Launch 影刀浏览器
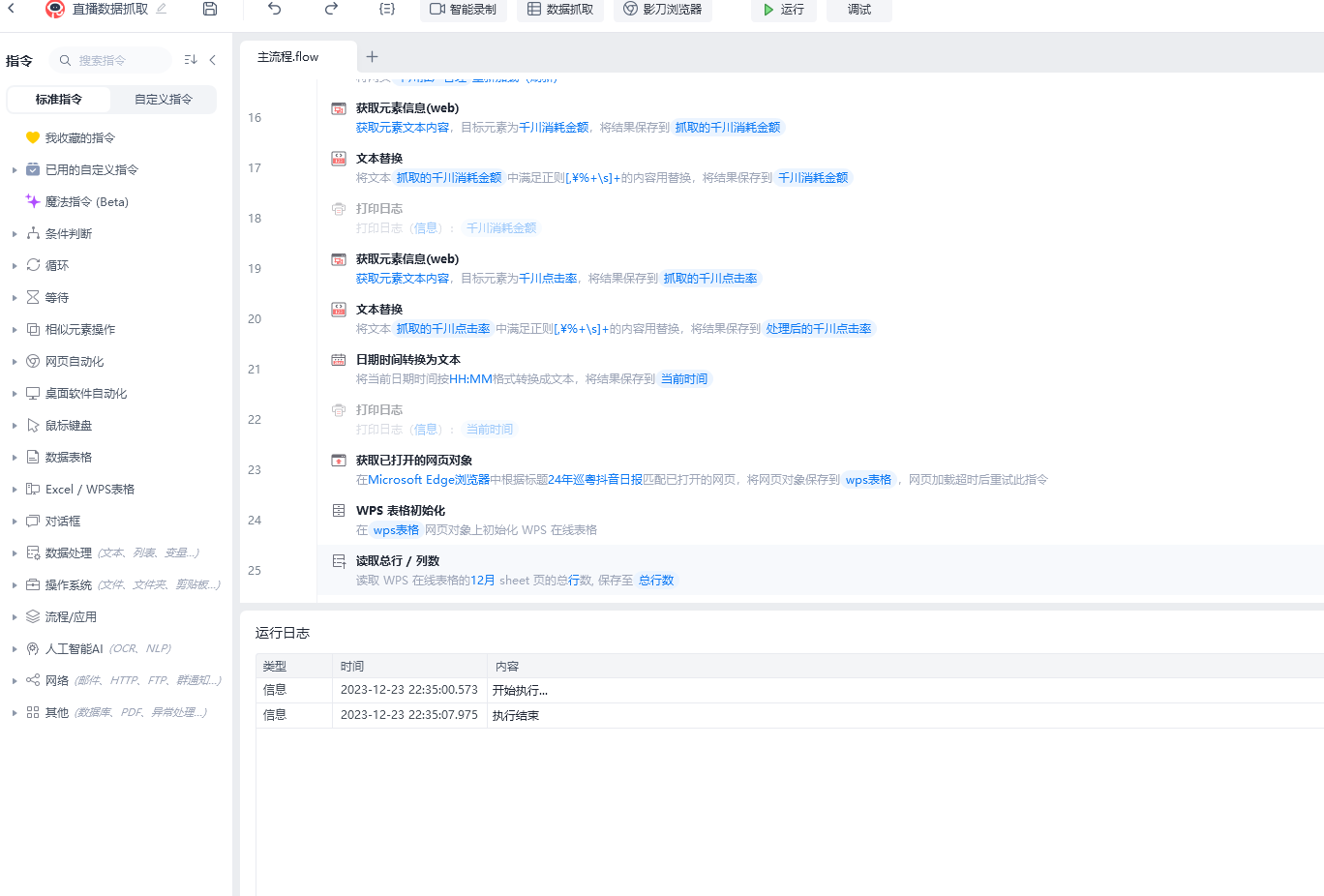 pos(663,10)
